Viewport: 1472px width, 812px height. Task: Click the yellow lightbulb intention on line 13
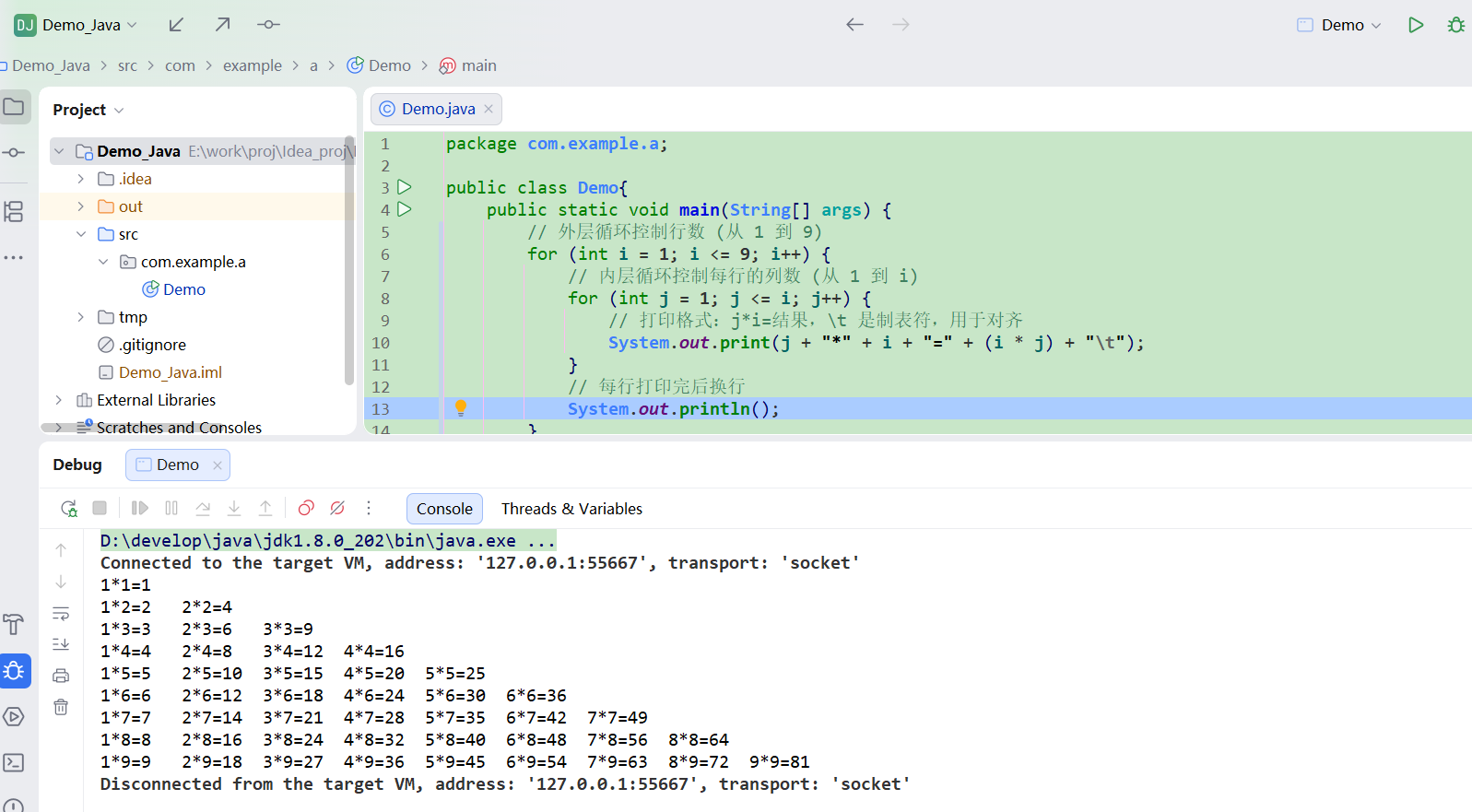(x=461, y=408)
